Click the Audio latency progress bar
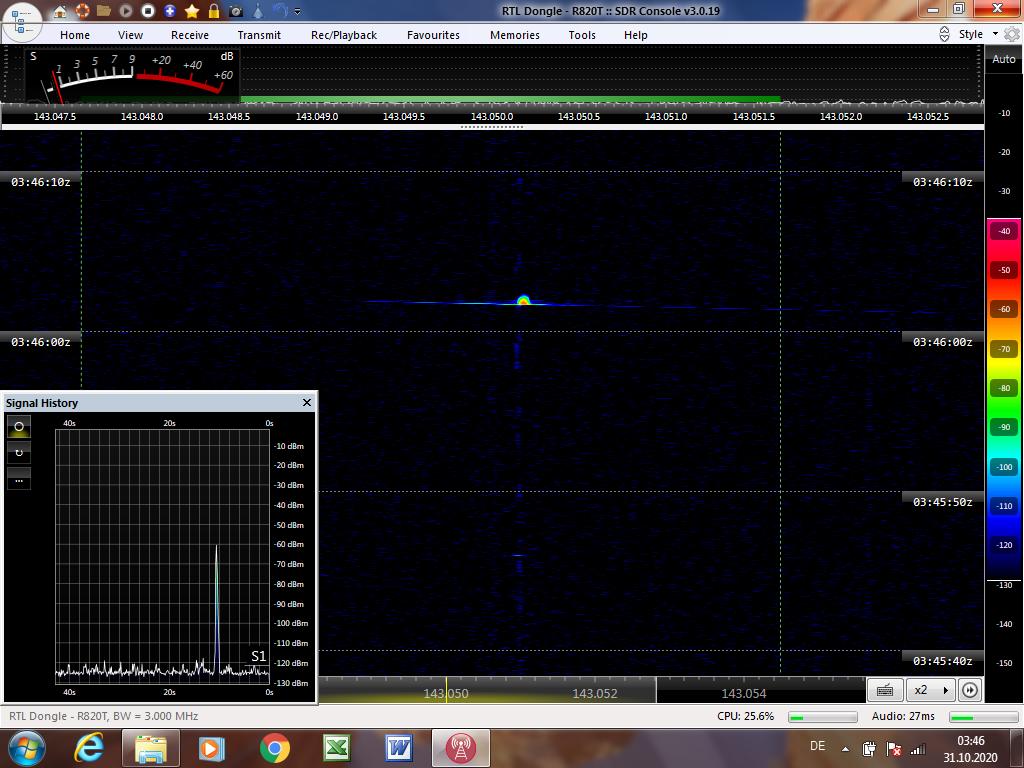1024x768 pixels. (x=984, y=717)
